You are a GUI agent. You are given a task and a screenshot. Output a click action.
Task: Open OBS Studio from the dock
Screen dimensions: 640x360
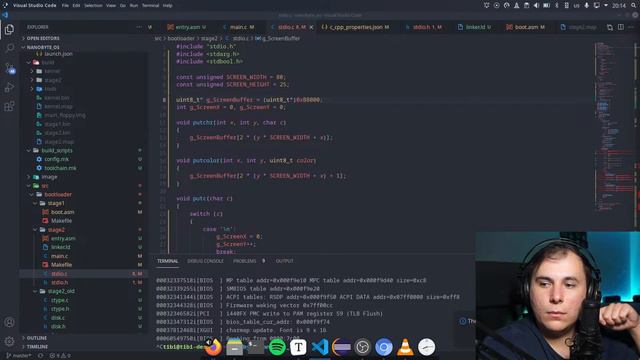pos(362,347)
